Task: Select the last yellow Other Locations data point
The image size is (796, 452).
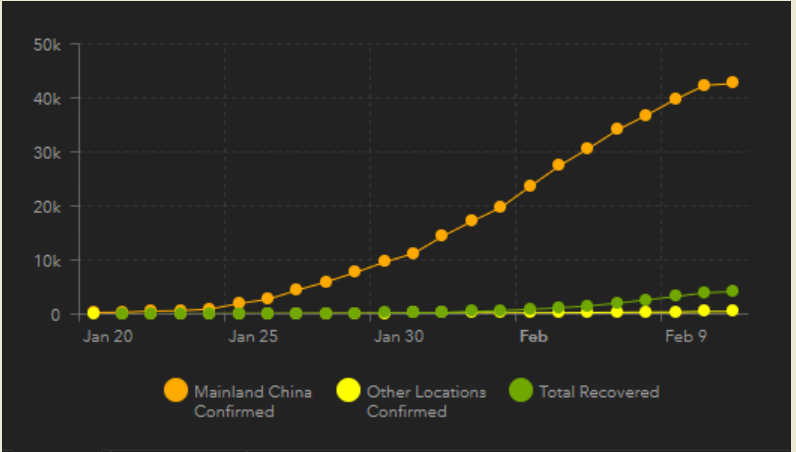Action: [732, 310]
